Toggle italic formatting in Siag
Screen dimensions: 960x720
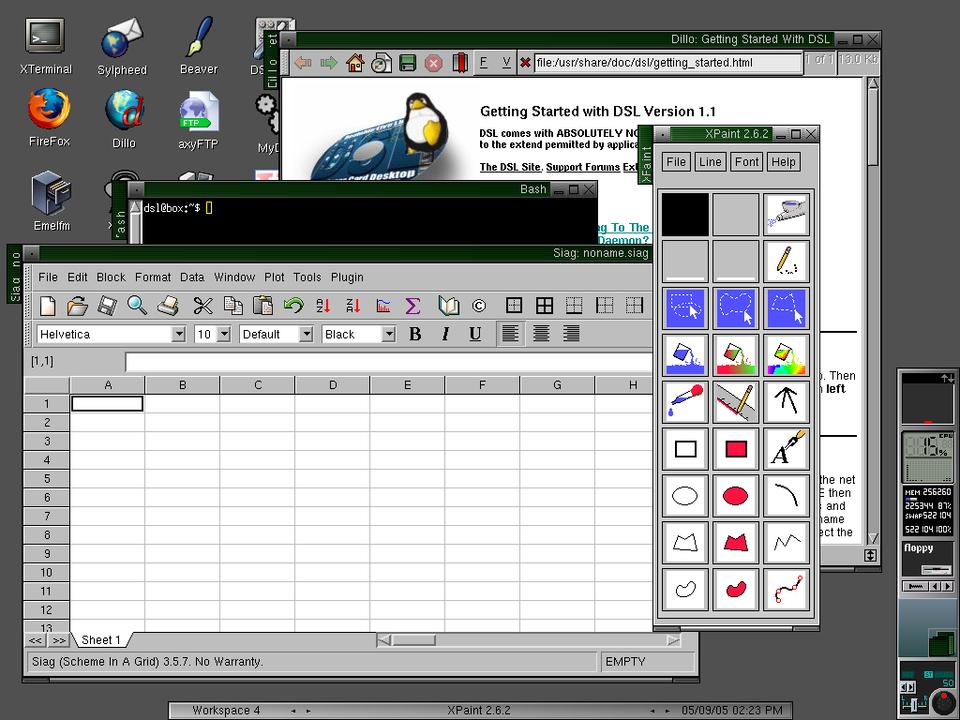pos(445,334)
